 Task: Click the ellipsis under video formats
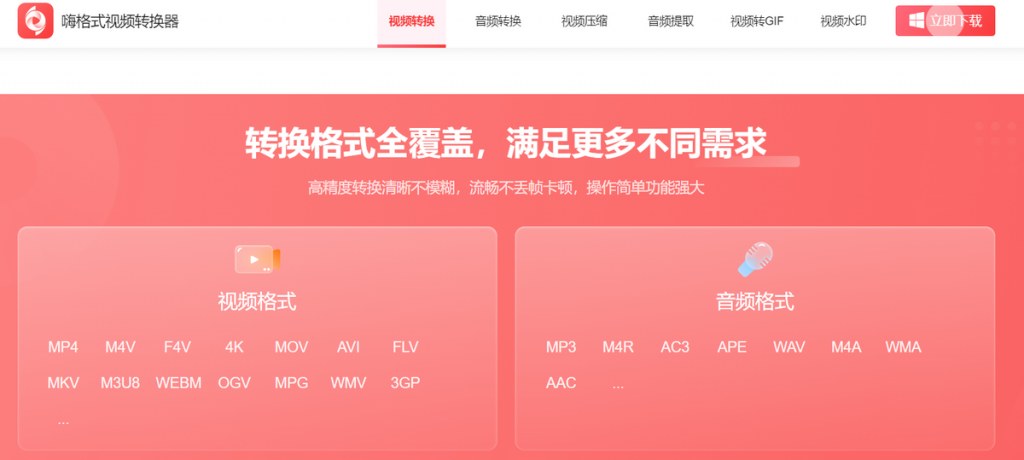click(63, 421)
